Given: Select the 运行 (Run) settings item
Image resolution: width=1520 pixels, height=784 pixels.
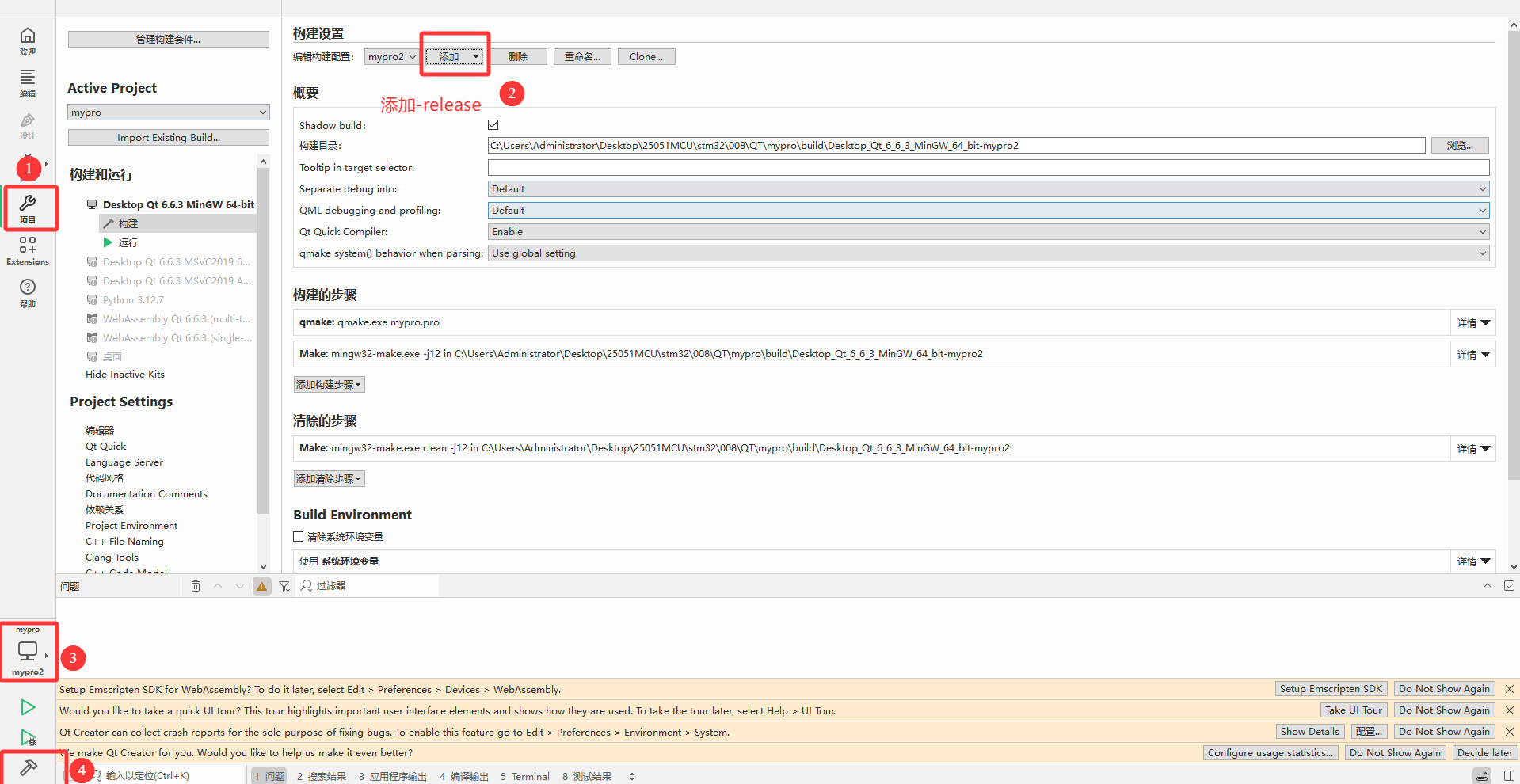Looking at the screenshot, I should click(x=128, y=243).
